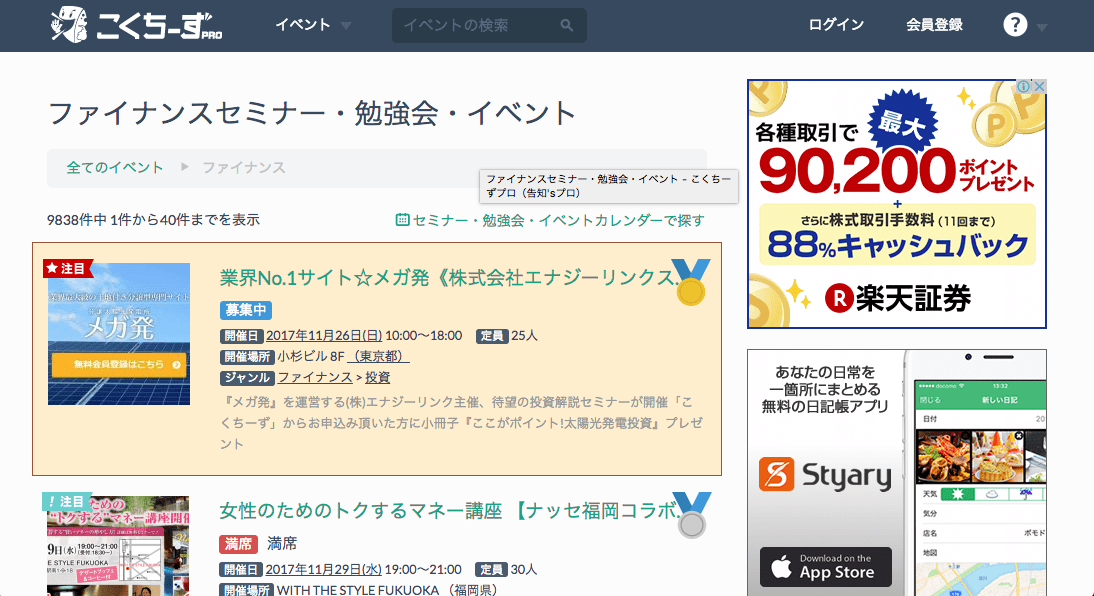Open 全てのイベント breadcrumb link

point(115,167)
